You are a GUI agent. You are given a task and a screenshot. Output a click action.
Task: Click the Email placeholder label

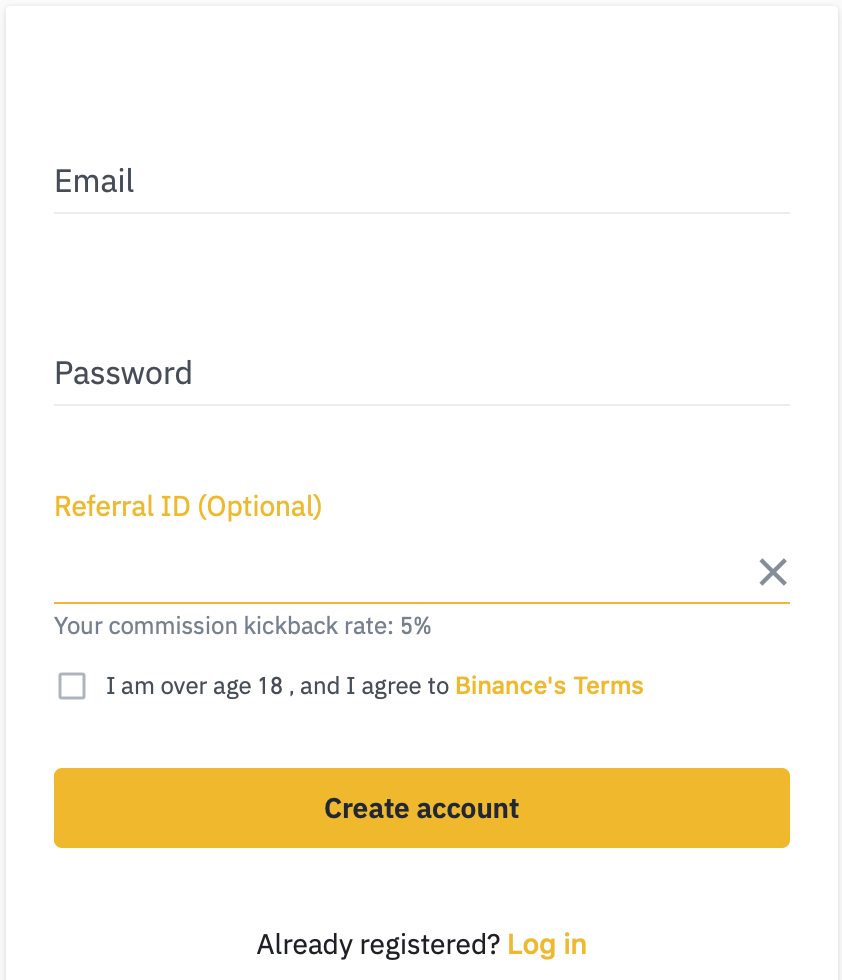(94, 182)
